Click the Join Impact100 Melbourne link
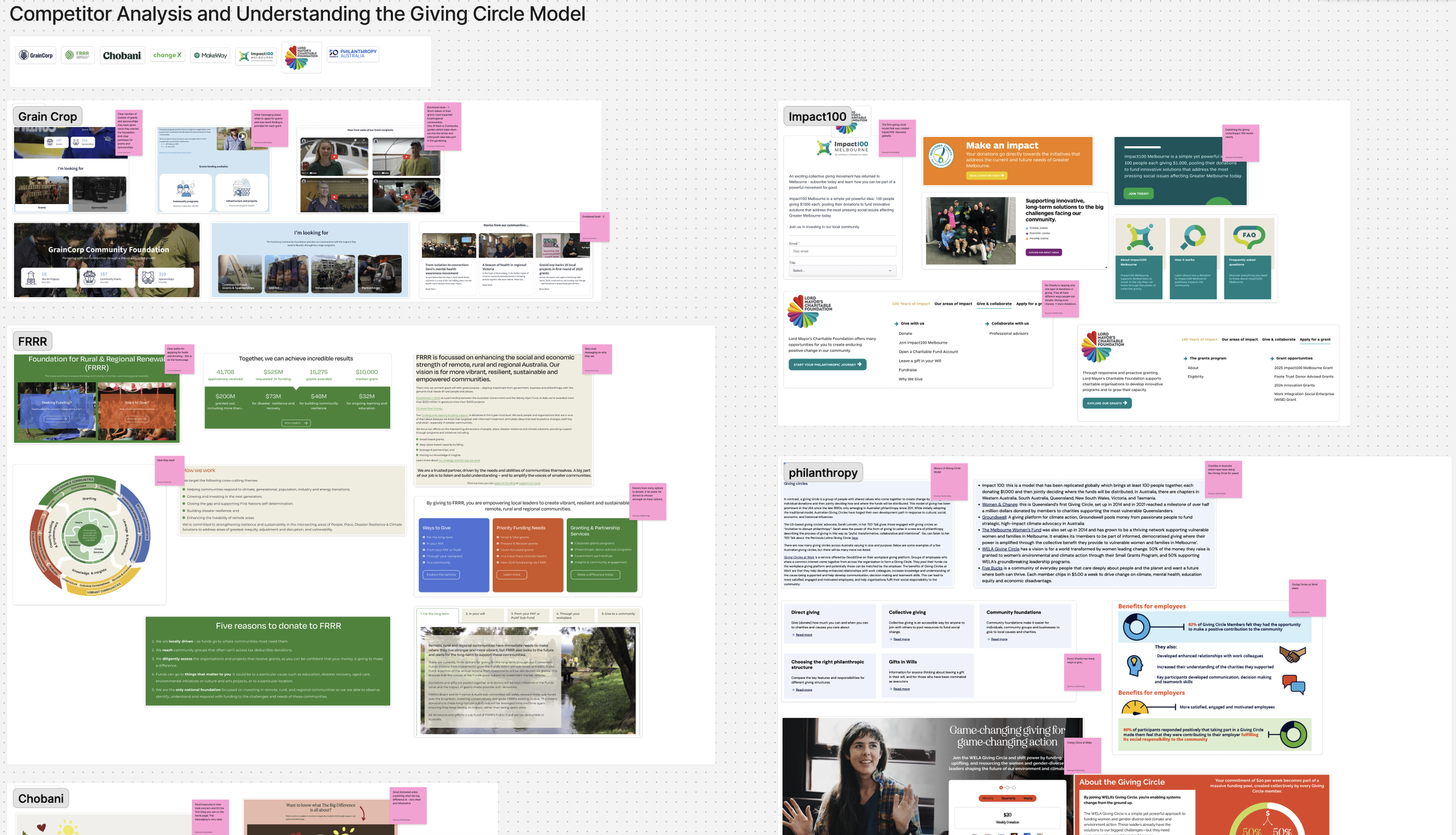 (x=923, y=343)
